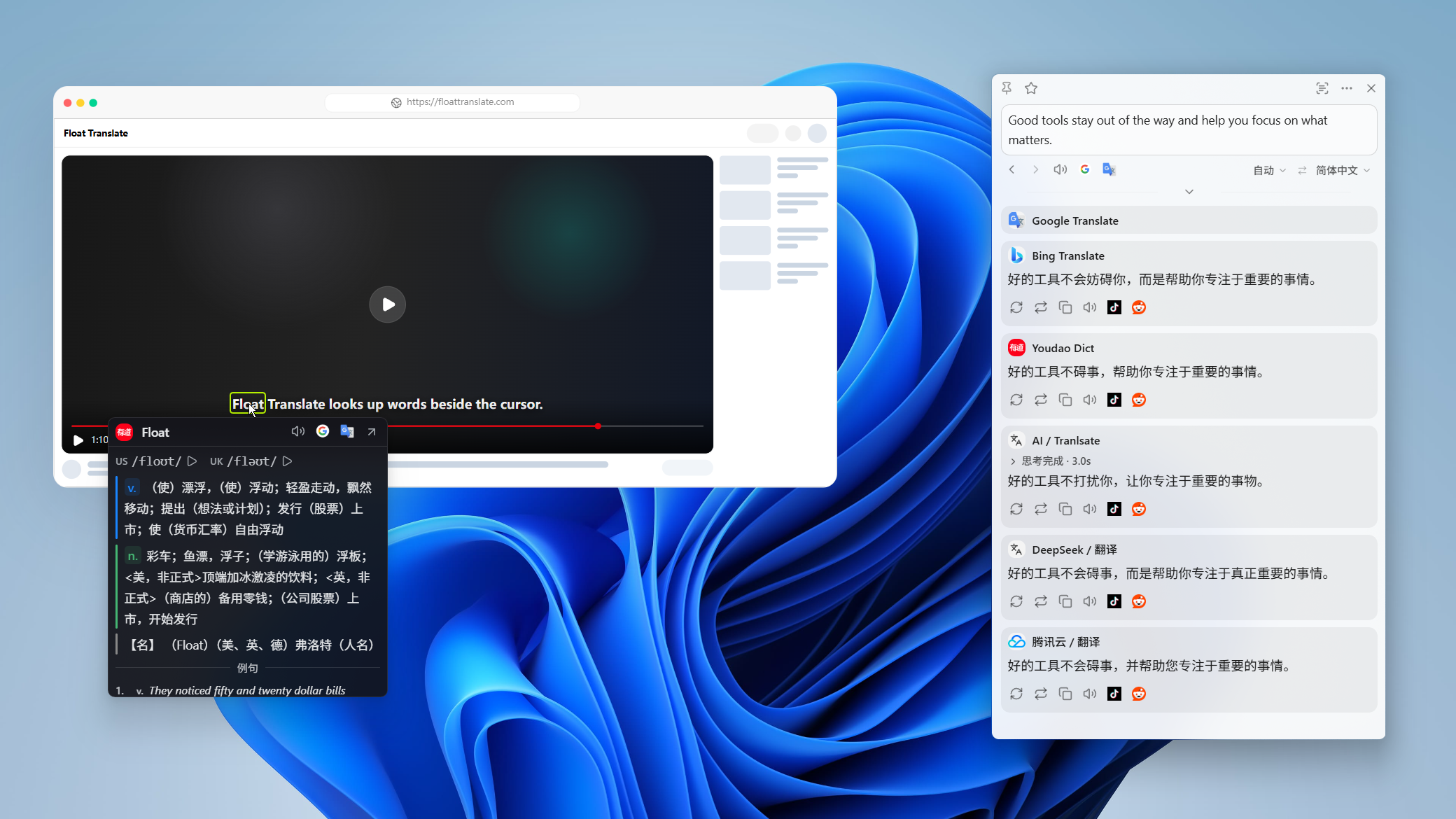Copy the Bing Translate result
Viewport: 1456px width, 819px height.
coord(1065,307)
